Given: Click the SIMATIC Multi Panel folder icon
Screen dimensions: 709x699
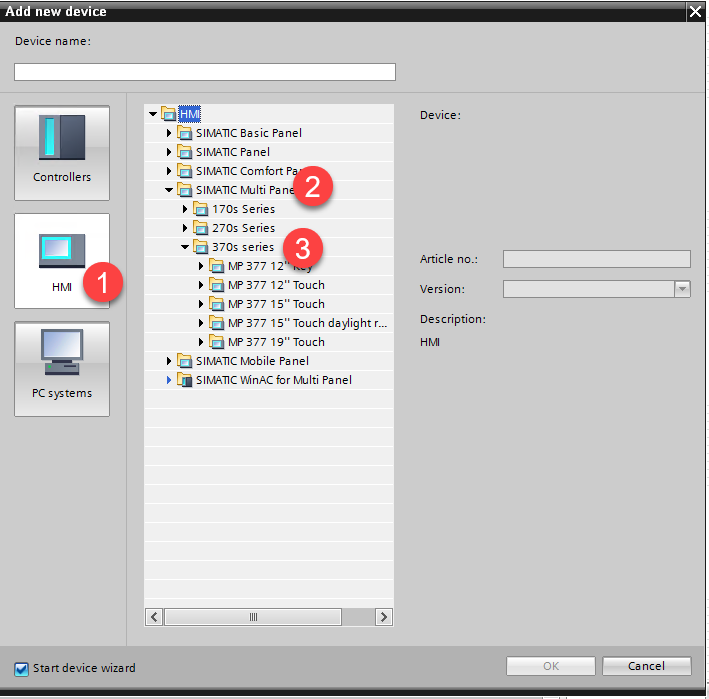Looking at the screenshot, I should 184,190.
